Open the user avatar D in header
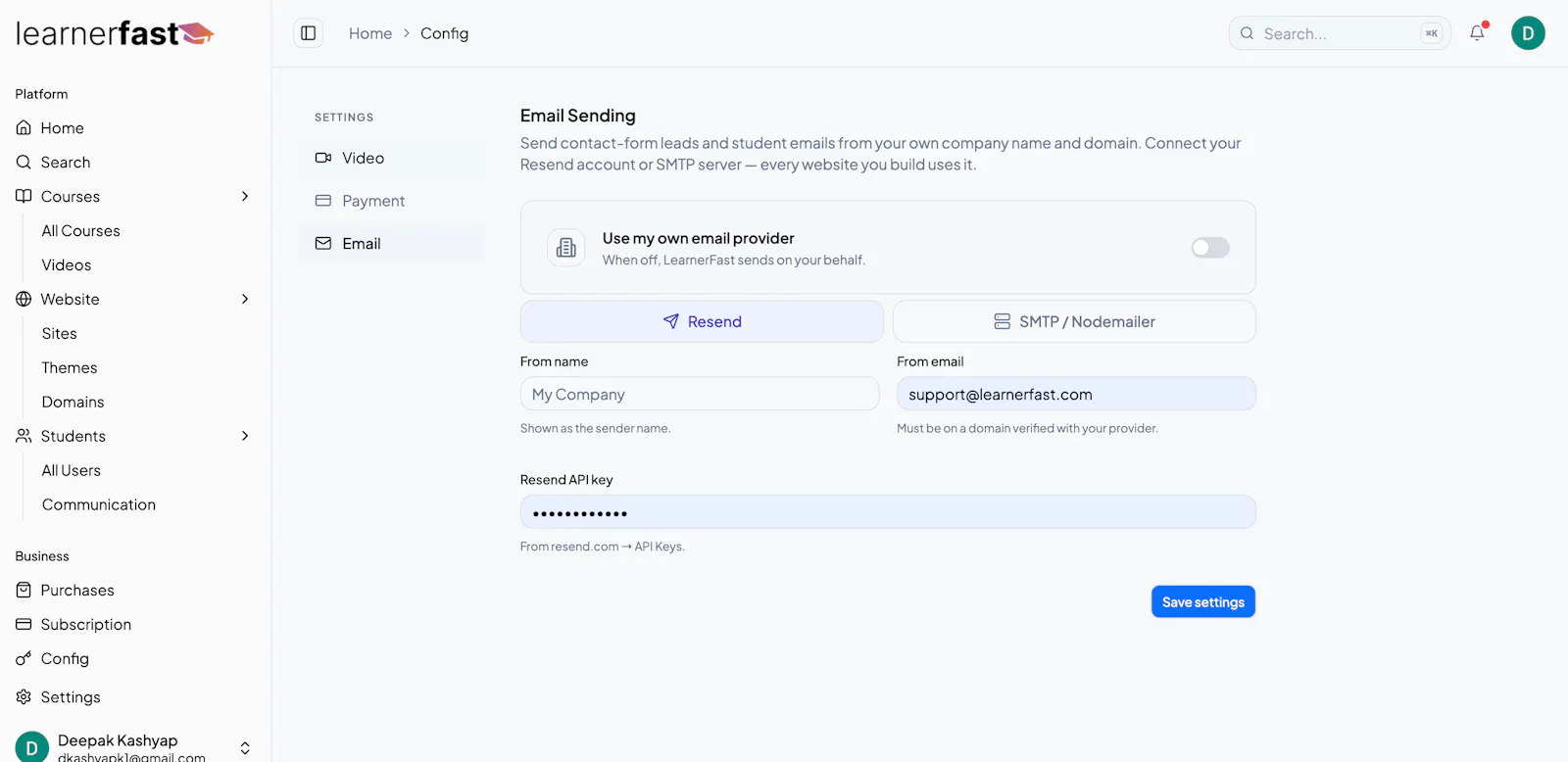 coord(1528,33)
